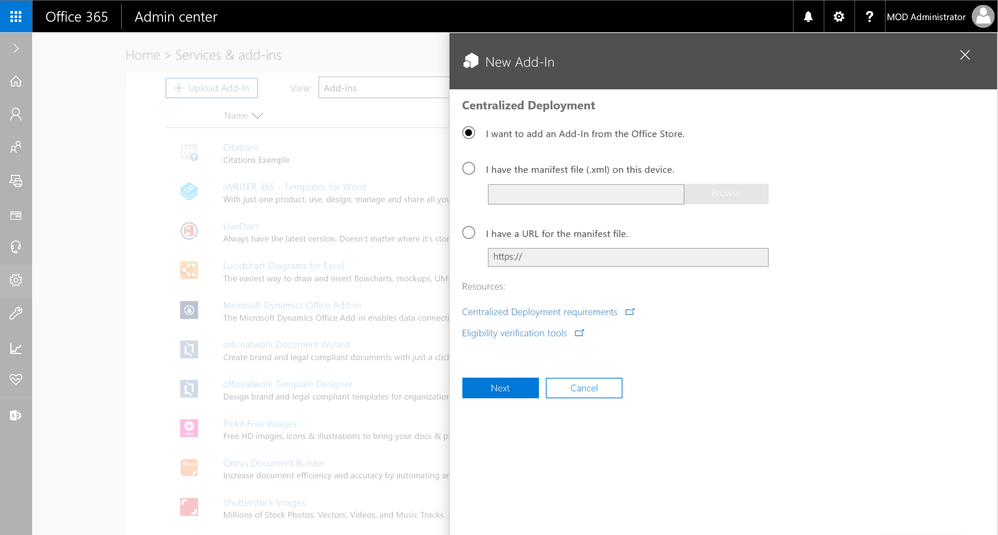Click the Browse button
Screen dimensions: 998x535
tap(726, 193)
